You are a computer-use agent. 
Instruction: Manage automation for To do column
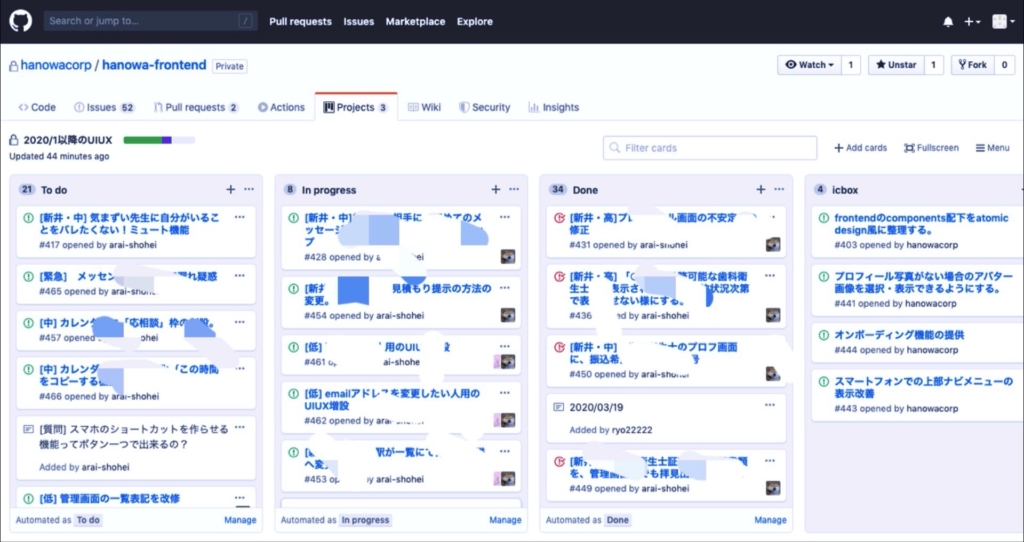(240, 520)
